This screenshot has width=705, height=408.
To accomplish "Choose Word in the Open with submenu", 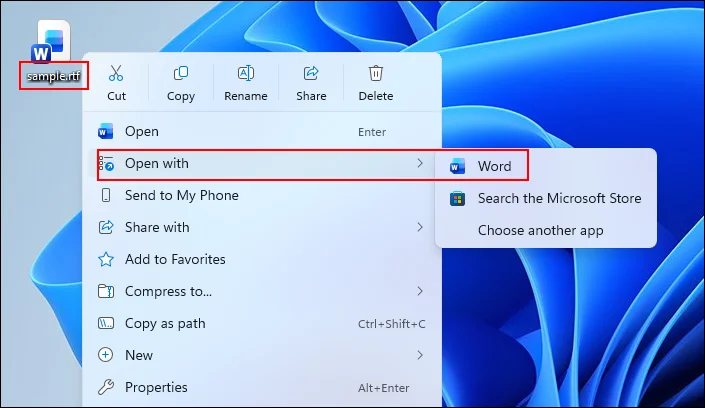I will [x=546, y=166].
